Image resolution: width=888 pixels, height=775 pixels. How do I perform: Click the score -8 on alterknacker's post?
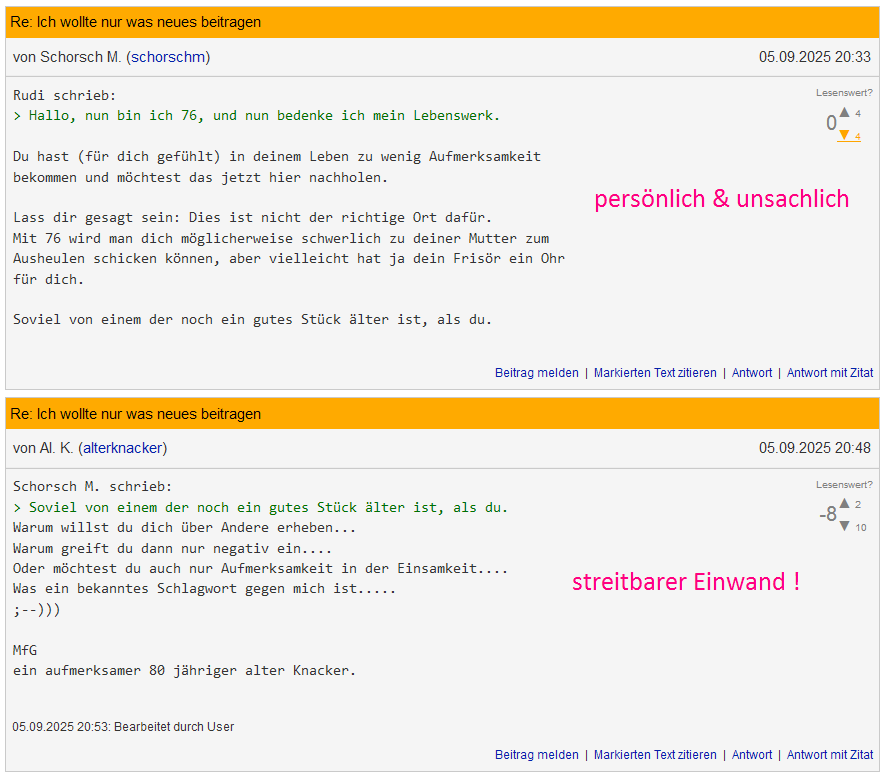[x=828, y=514]
